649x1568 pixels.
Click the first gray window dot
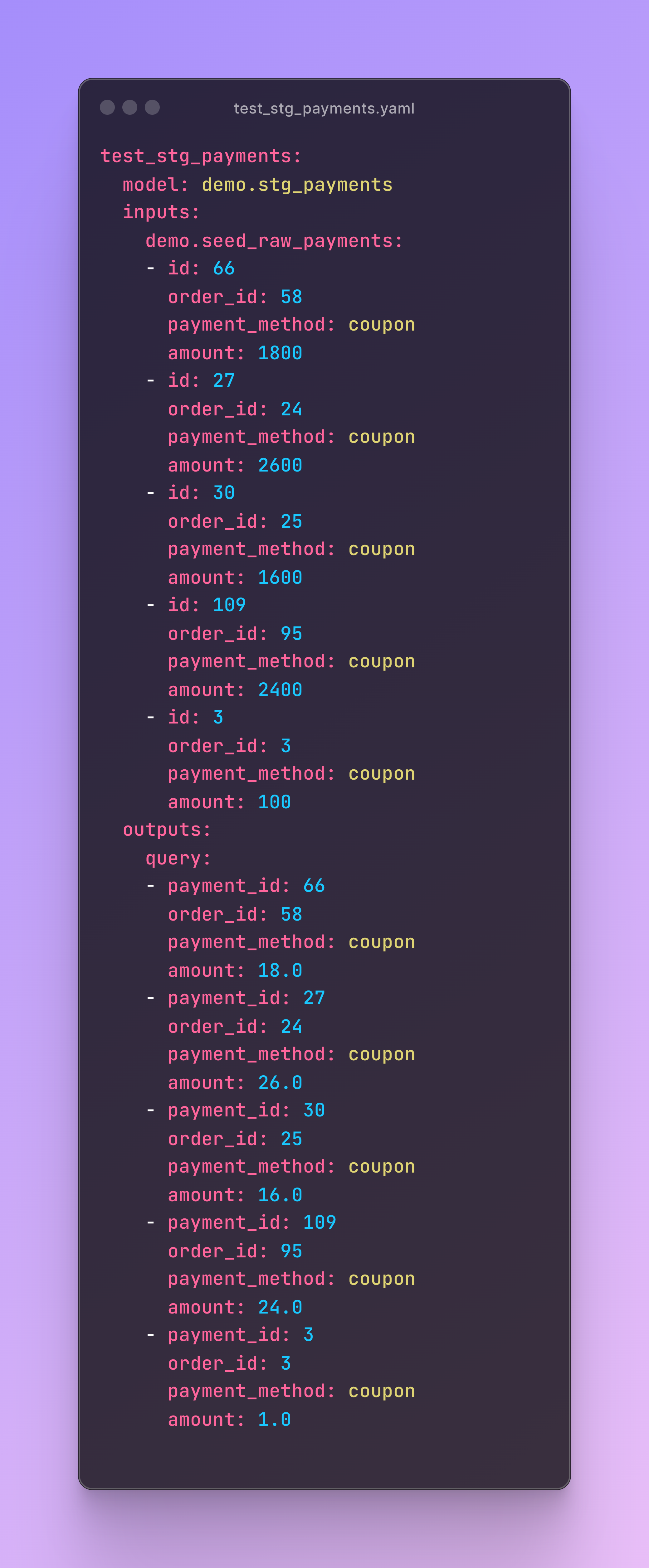click(x=107, y=108)
